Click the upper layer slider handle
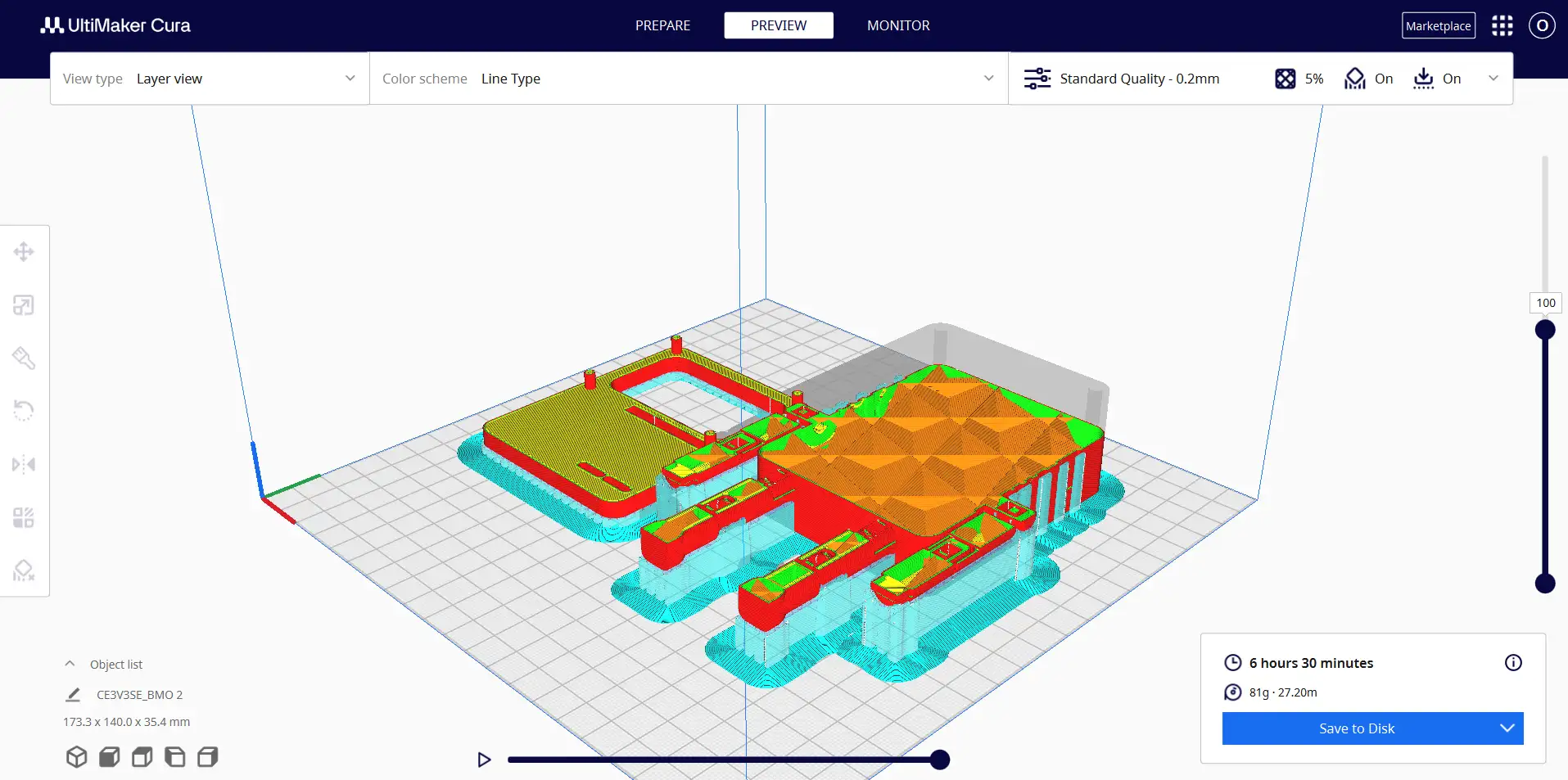The height and width of the screenshot is (780, 1568). point(1545,330)
